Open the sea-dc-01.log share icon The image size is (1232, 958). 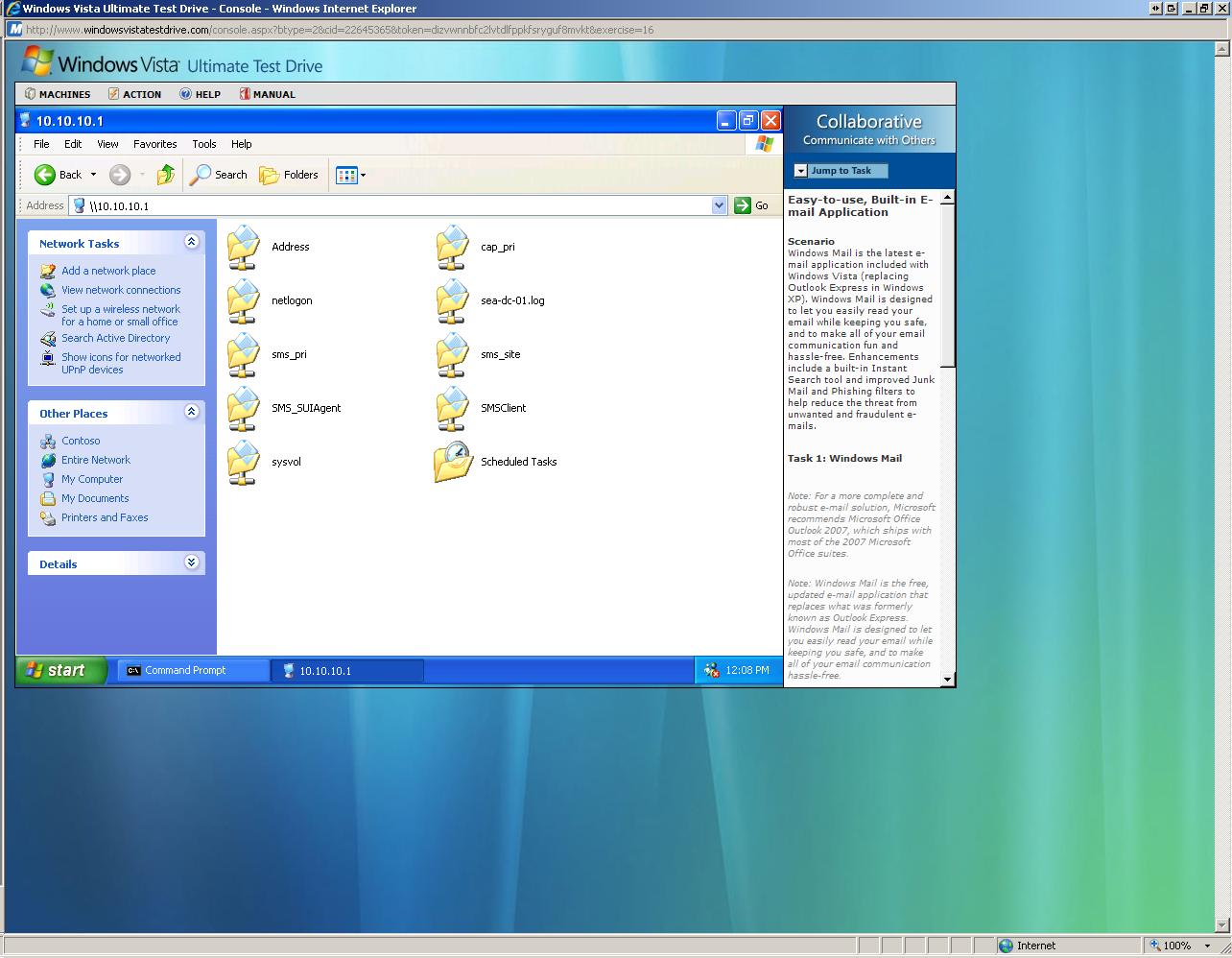(x=452, y=300)
